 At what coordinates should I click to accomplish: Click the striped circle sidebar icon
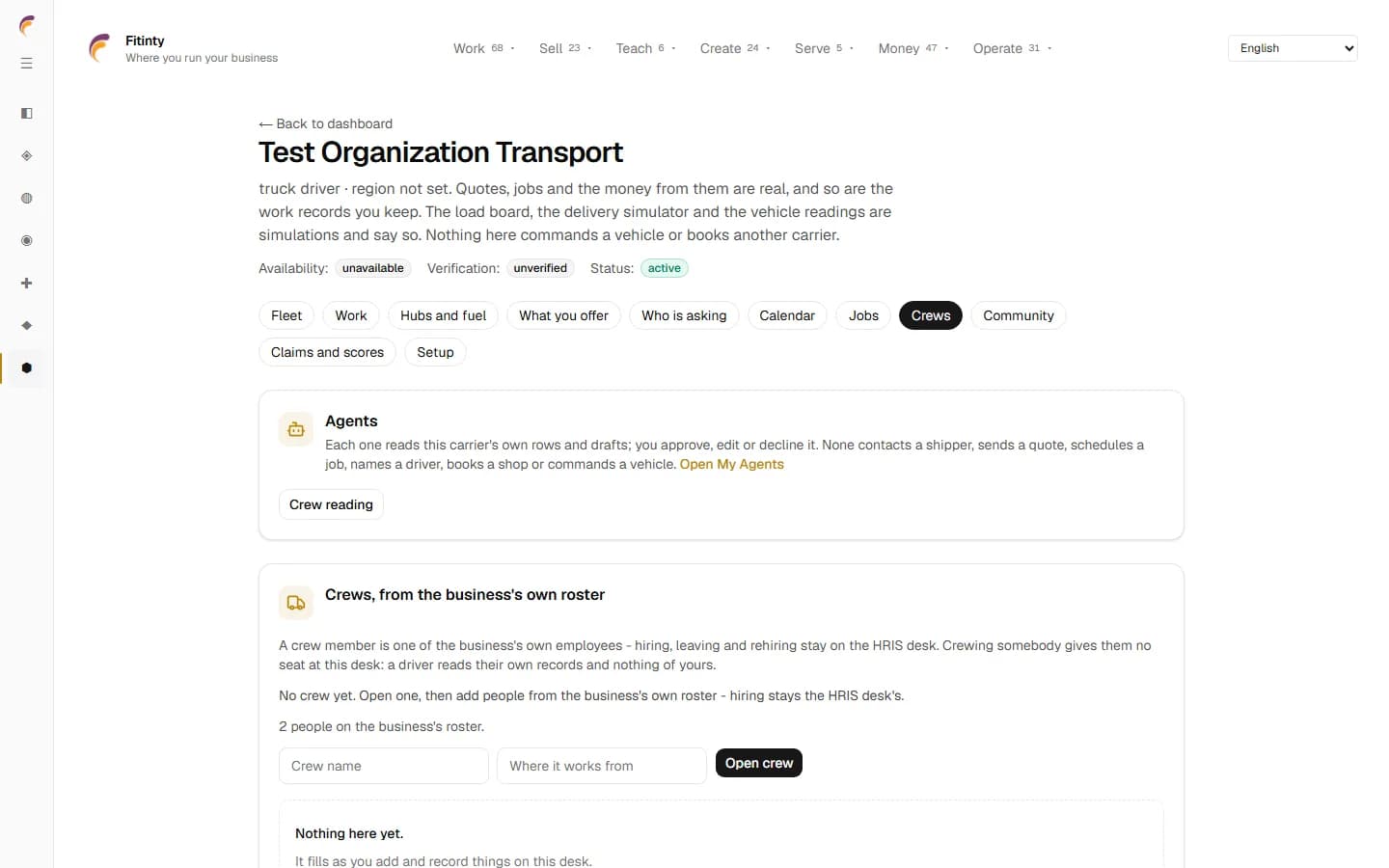click(x=27, y=199)
